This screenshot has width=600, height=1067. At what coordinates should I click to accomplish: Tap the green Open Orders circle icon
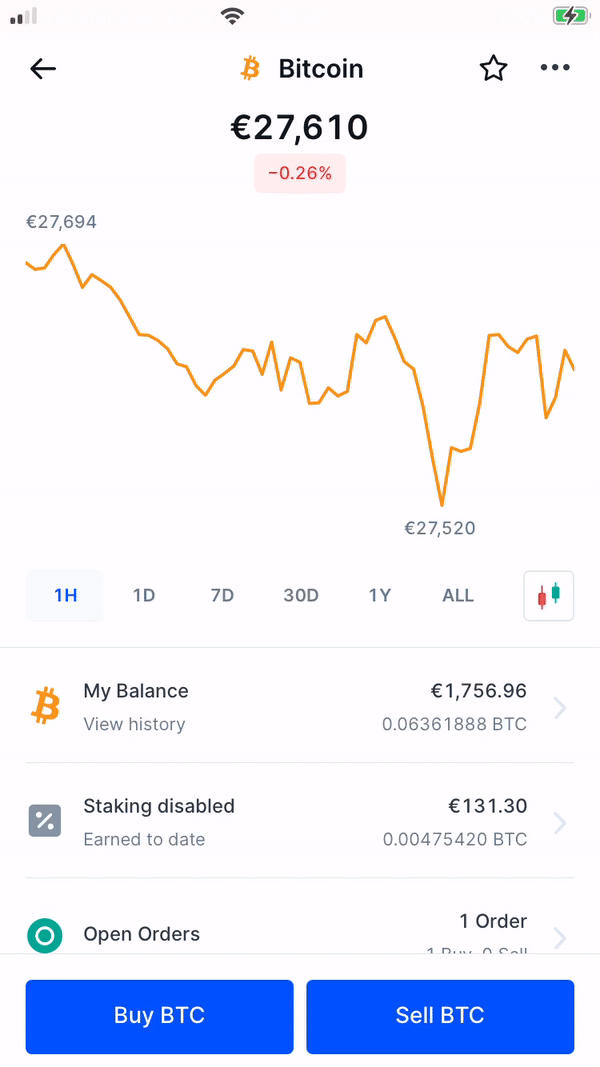[x=44, y=934]
